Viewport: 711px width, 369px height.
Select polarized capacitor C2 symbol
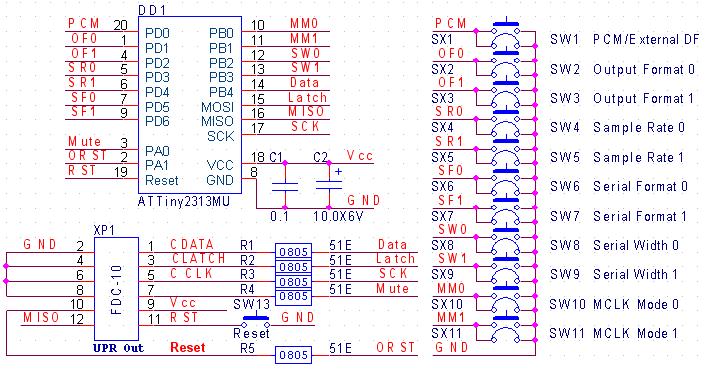329,186
